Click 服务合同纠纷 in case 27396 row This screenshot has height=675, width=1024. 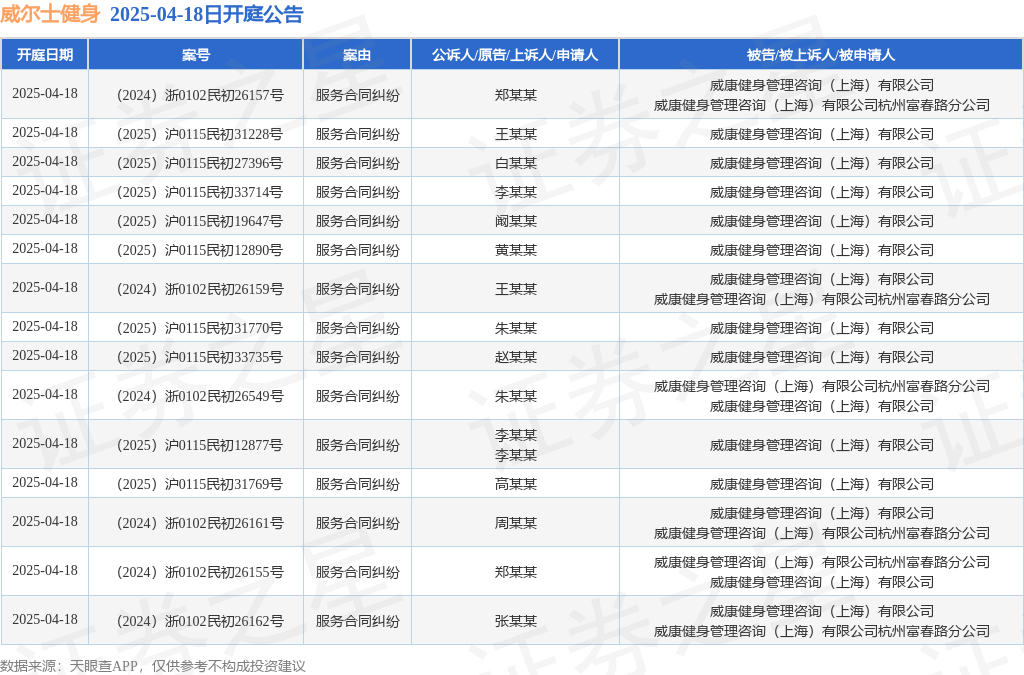[357, 163]
